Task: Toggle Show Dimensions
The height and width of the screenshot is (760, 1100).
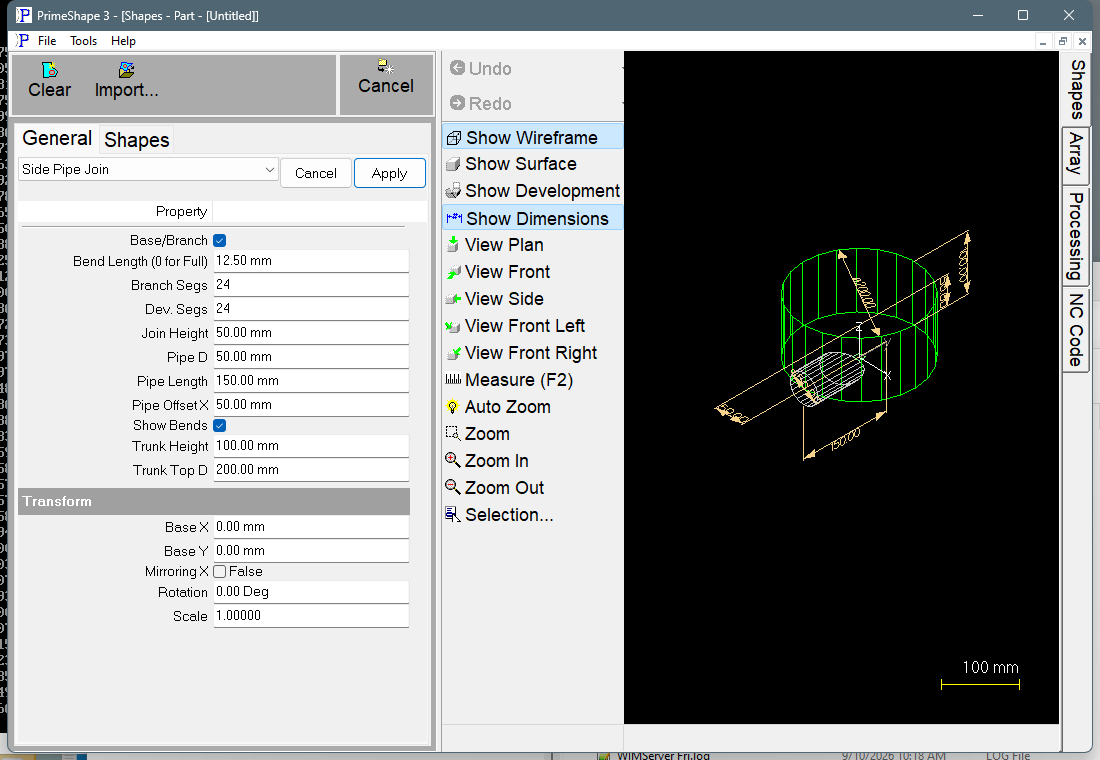Action: (x=532, y=219)
